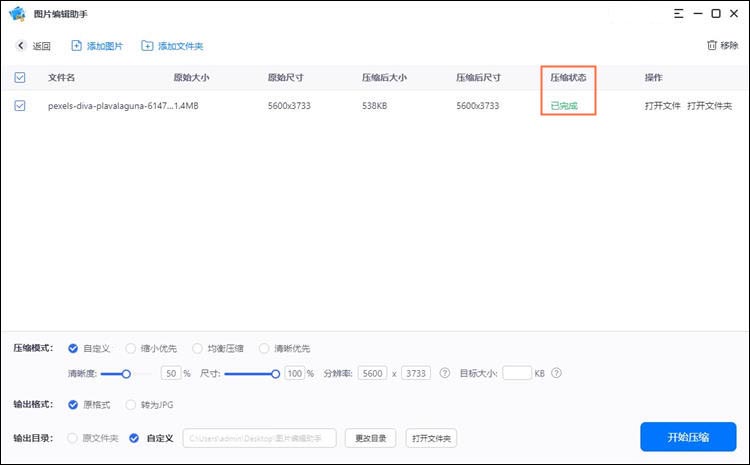Click the 尺寸 slider handle
750x465 pixels.
click(276, 374)
